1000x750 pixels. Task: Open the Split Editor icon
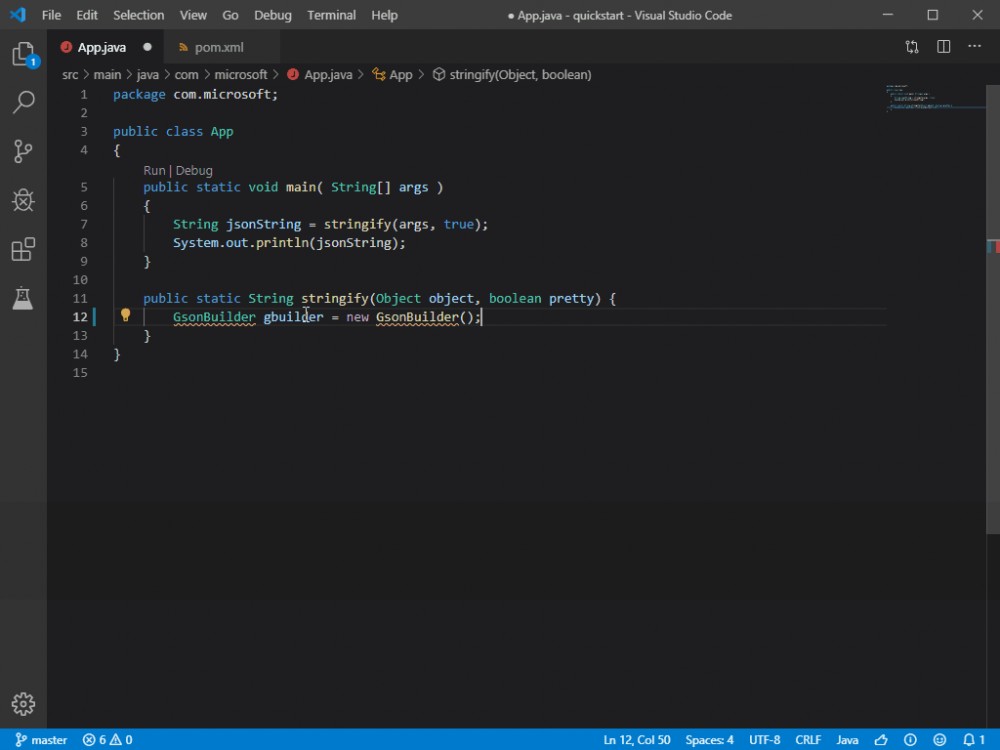point(941,47)
